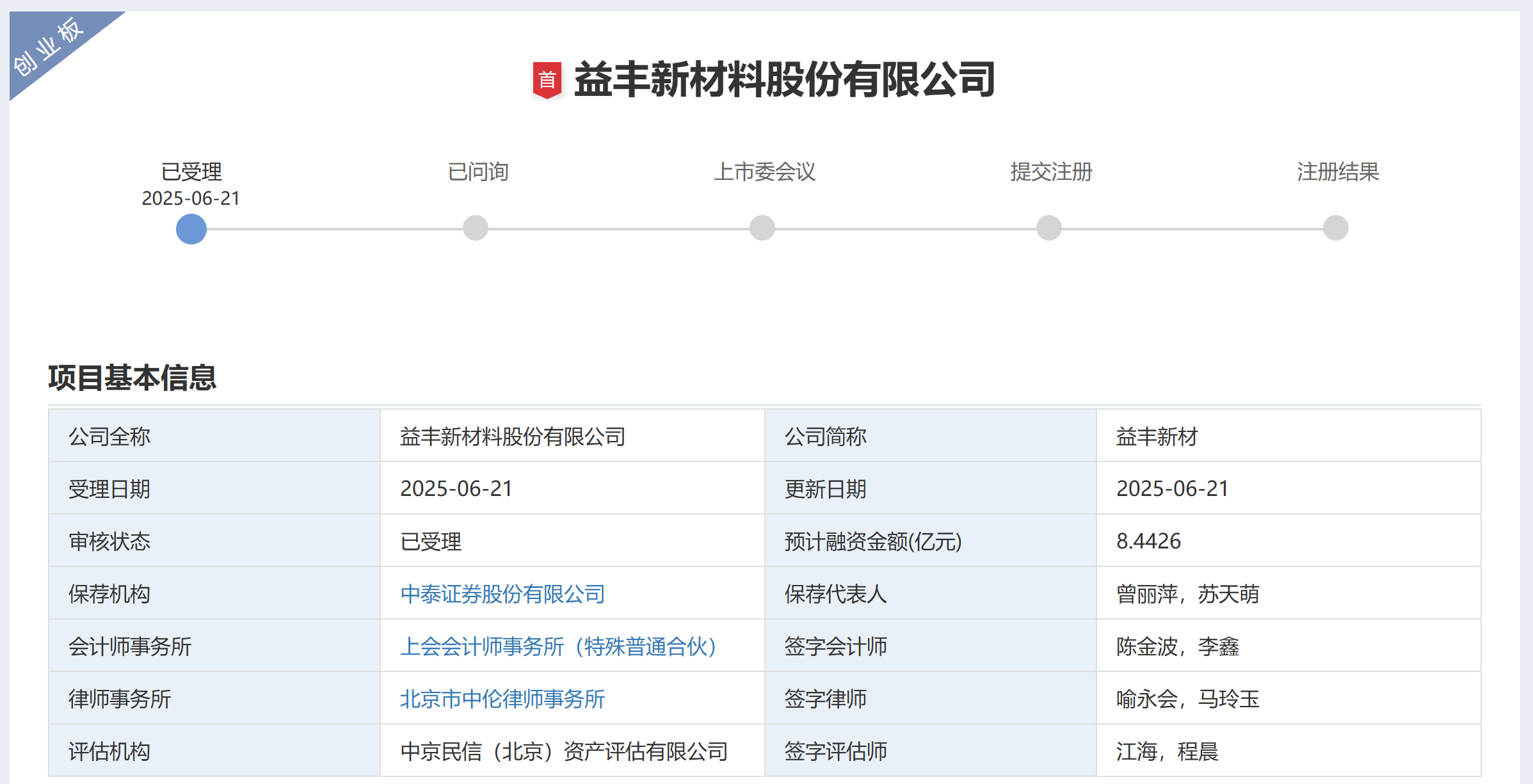The height and width of the screenshot is (784, 1533).
Task: Click the 中京民信（北京）资产评估有限公司 cell
Action: pos(573,751)
